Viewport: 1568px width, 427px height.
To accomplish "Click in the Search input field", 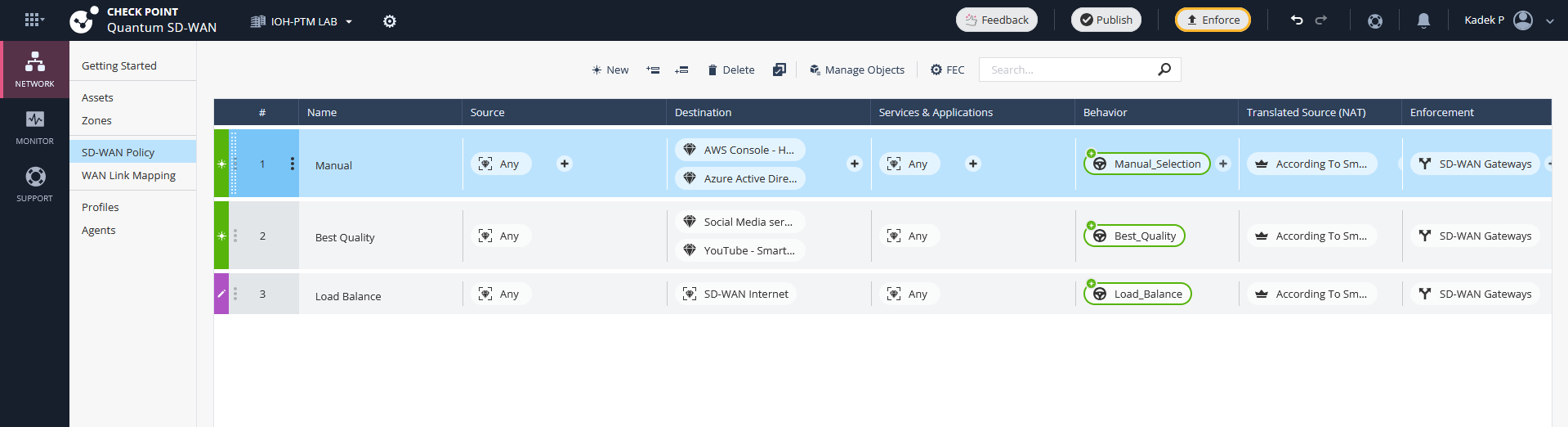I will (1066, 70).
